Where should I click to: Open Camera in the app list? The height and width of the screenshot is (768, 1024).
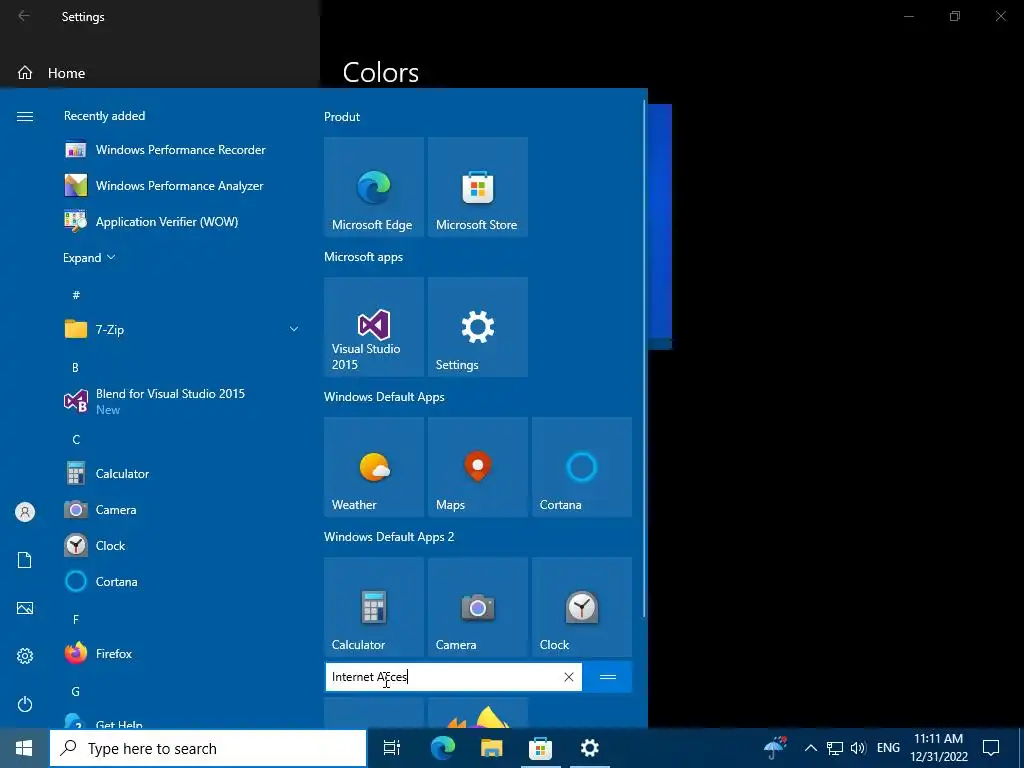[181, 509]
